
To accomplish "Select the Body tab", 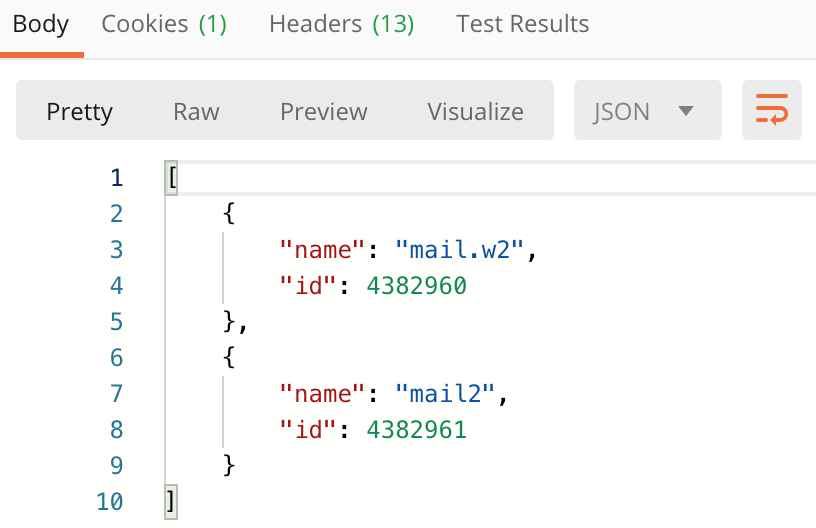I will point(41,24).
